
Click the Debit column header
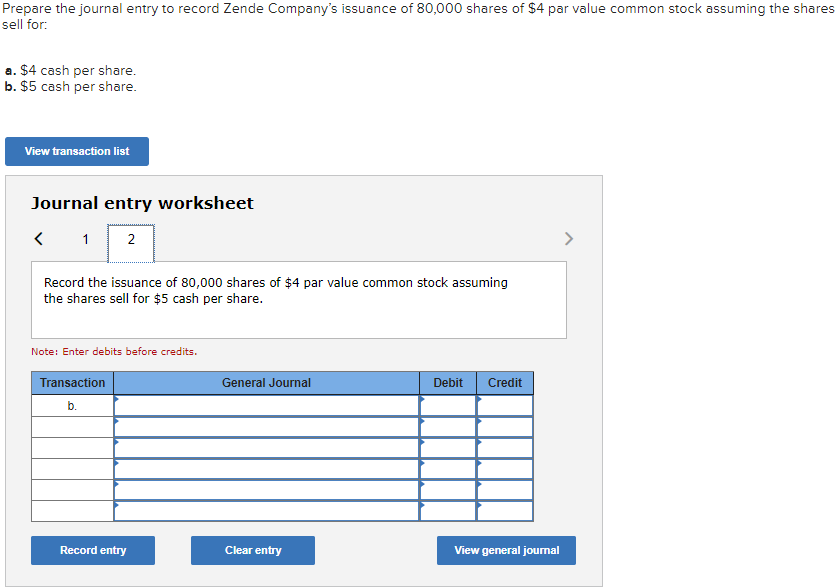[x=447, y=383]
